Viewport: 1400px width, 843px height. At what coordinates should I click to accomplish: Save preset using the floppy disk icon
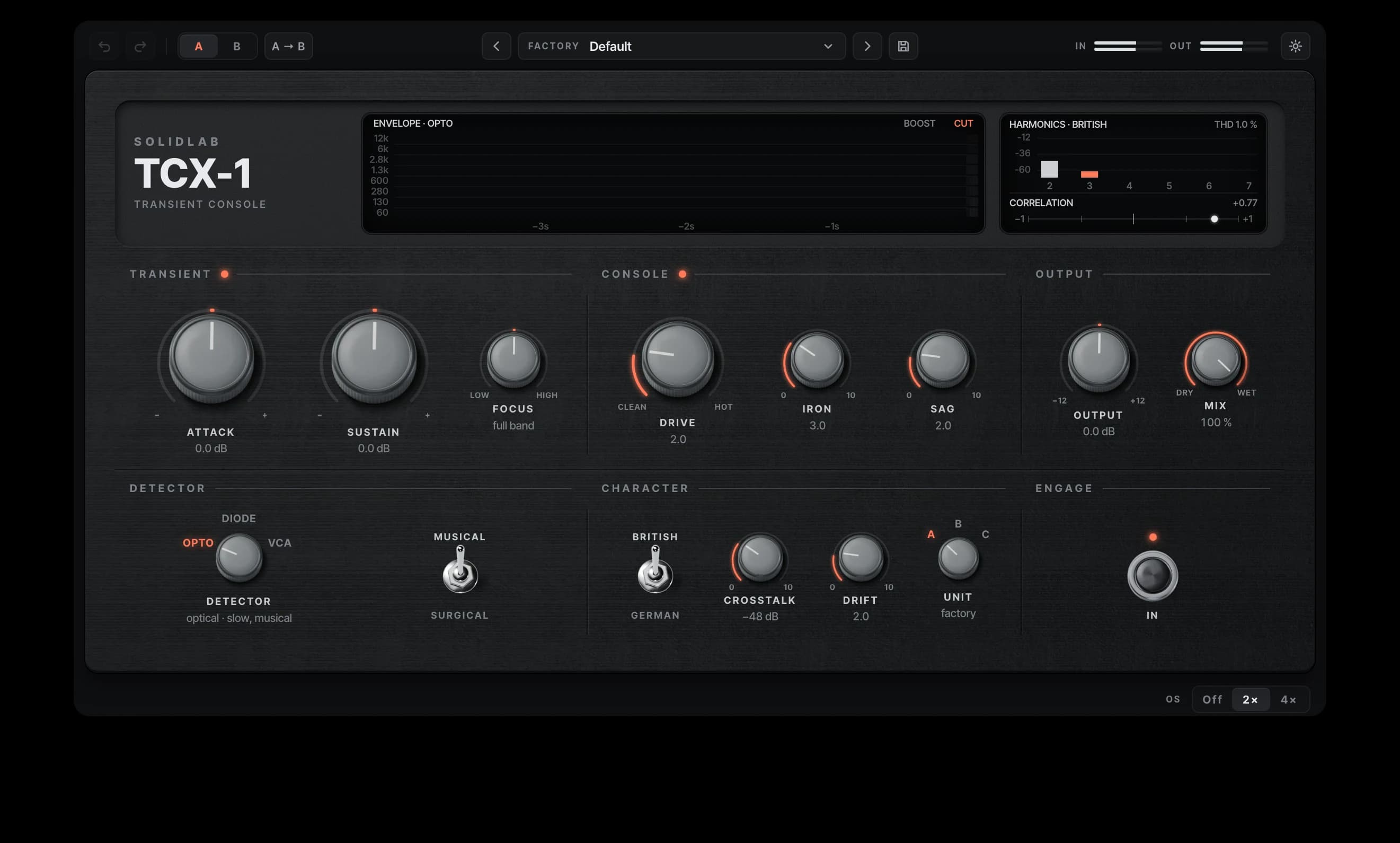tap(903, 46)
